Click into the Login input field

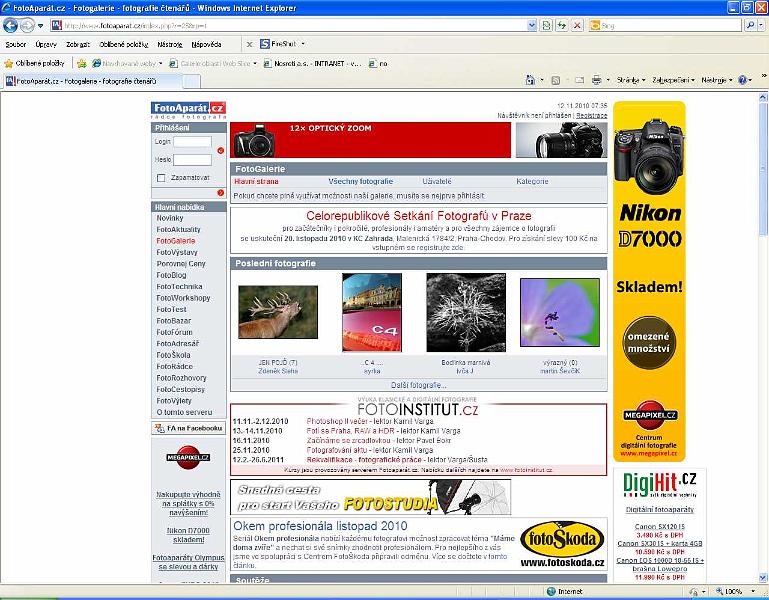[192, 142]
